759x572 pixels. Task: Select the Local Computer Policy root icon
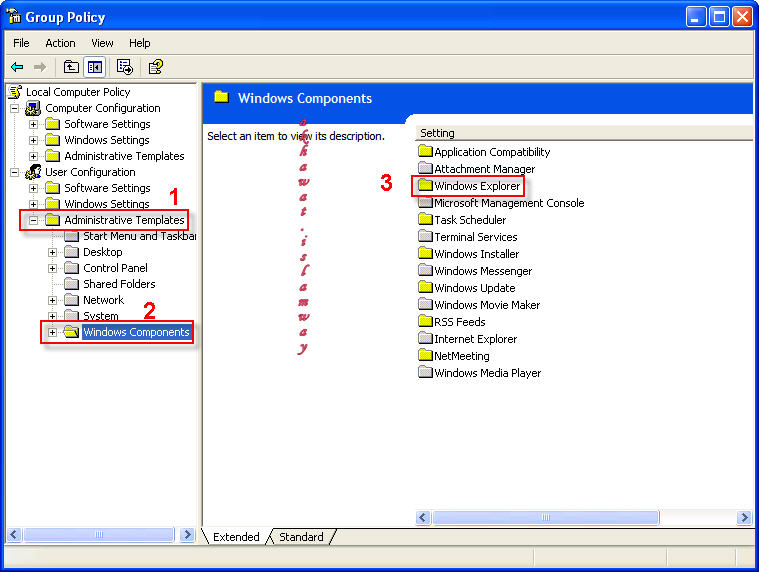(x=15, y=91)
